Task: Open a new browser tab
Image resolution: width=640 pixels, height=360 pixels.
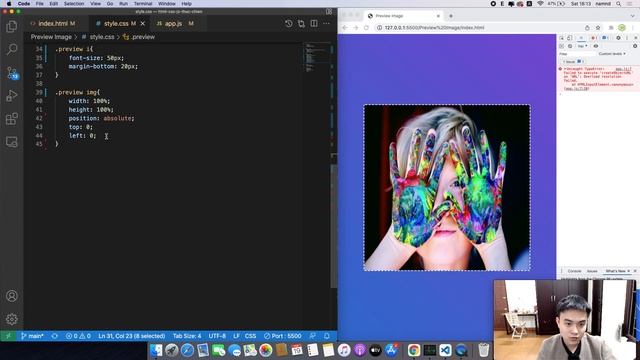Action: (x=451, y=16)
